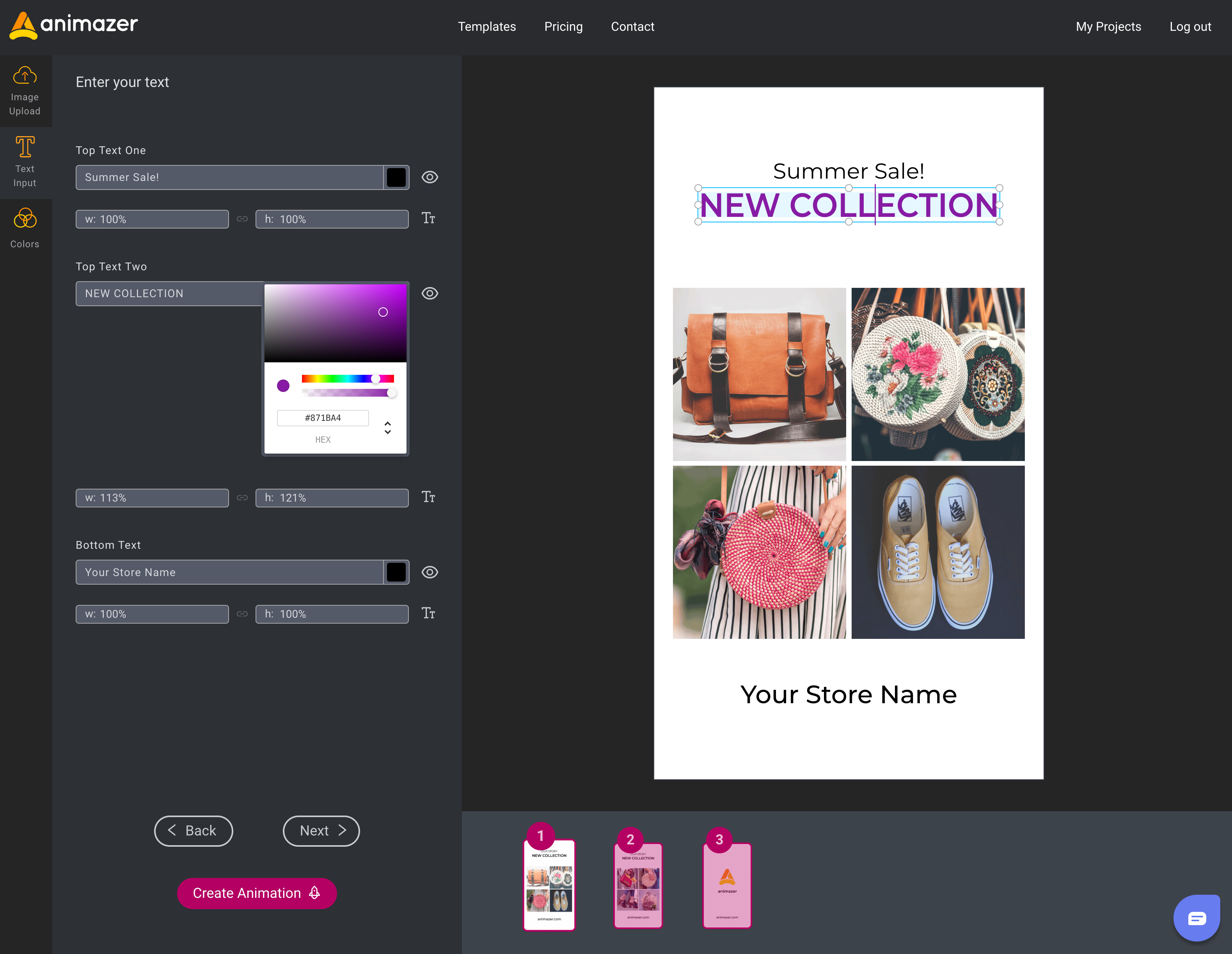
Task: Open font settings for Top Text Two
Action: pyautogui.click(x=428, y=497)
